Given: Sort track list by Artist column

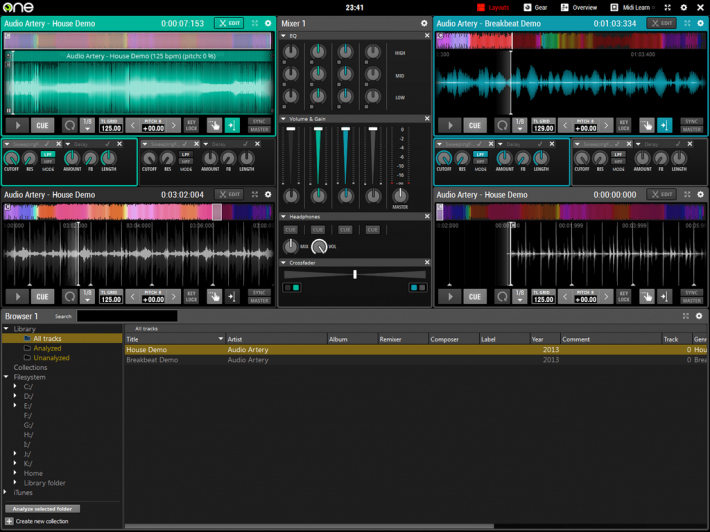Looking at the screenshot, I should [276, 339].
